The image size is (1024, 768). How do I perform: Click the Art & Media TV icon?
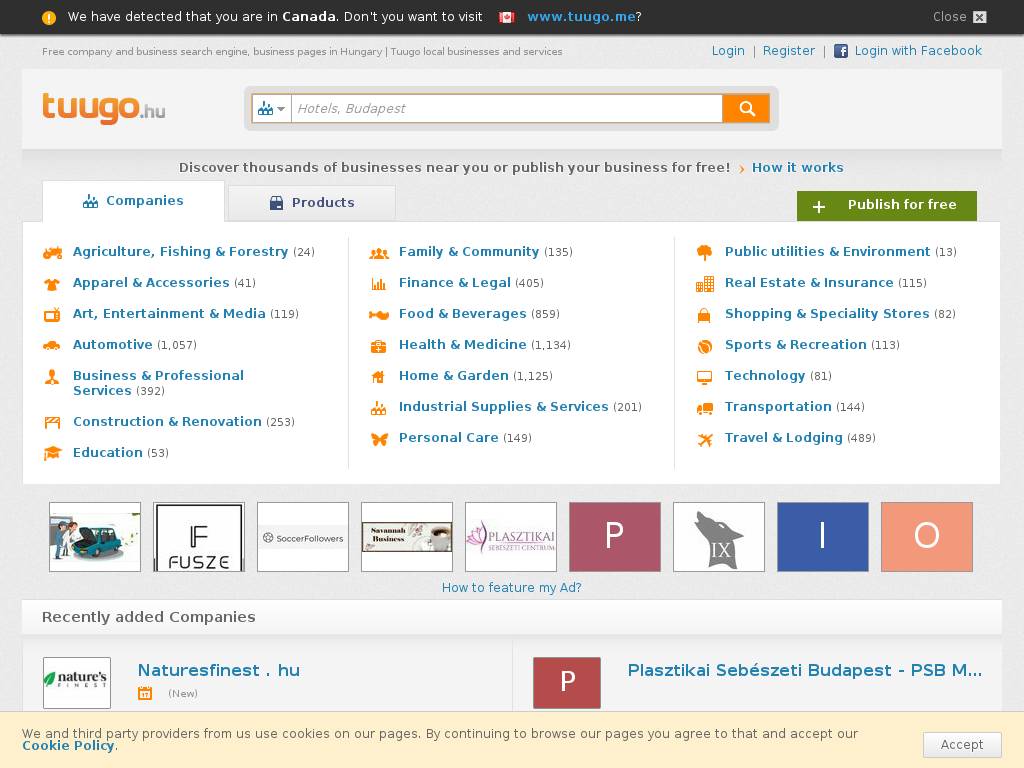[x=52, y=315]
